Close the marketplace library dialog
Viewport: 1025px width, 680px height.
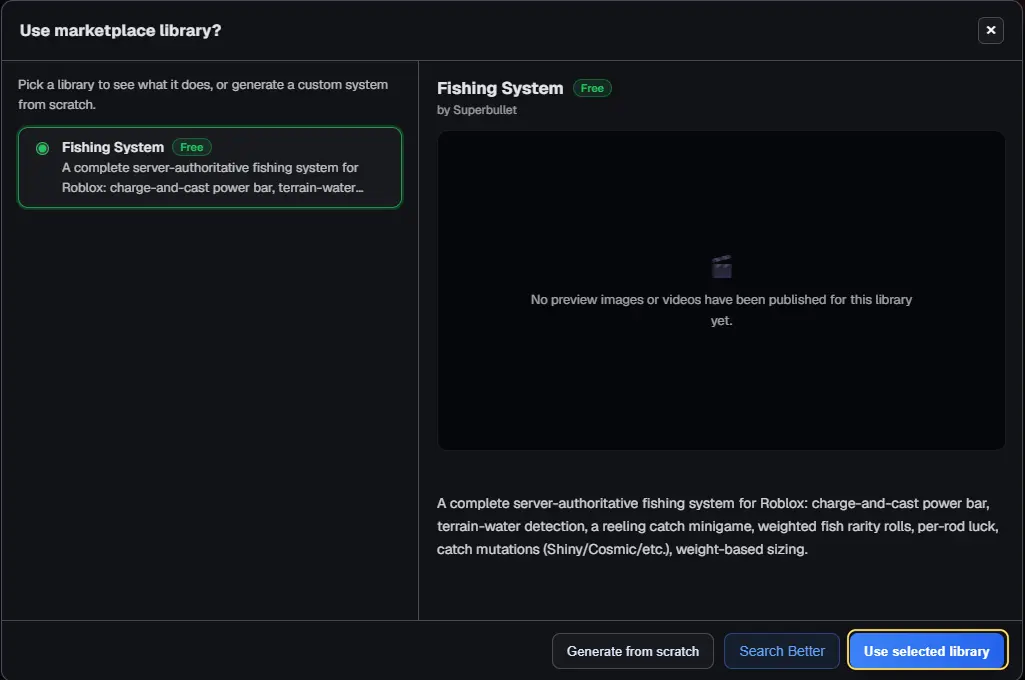pos(990,30)
